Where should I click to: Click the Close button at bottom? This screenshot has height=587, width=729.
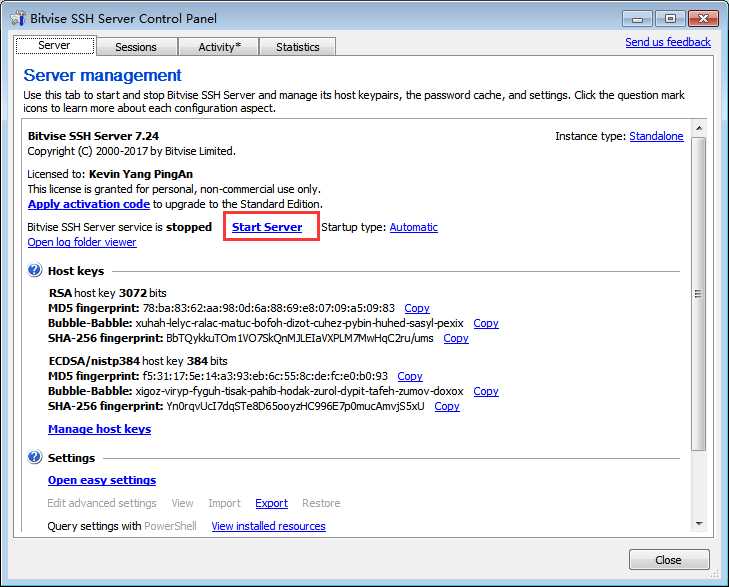(x=669, y=560)
